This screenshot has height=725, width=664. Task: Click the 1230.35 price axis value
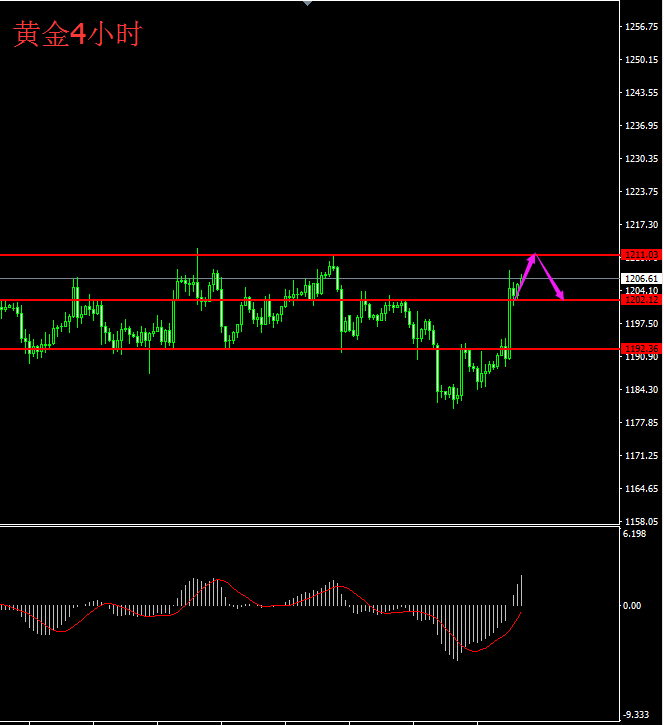[641, 159]
